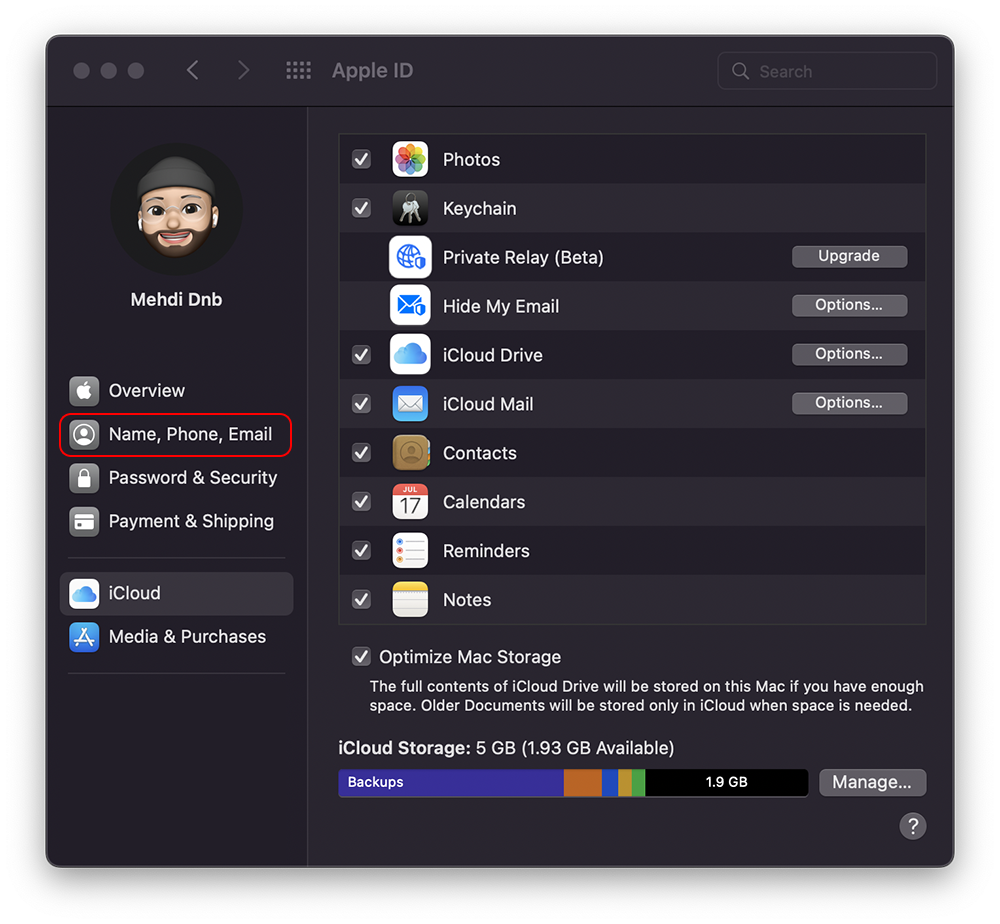Click the Photos app icon
Viewport: 1000px width, 924px height.
(x=410, y=159)
